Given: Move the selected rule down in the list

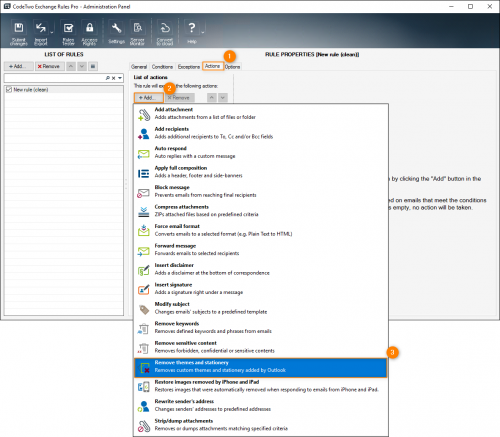Looking at the screenshot, I should point(82,66).
